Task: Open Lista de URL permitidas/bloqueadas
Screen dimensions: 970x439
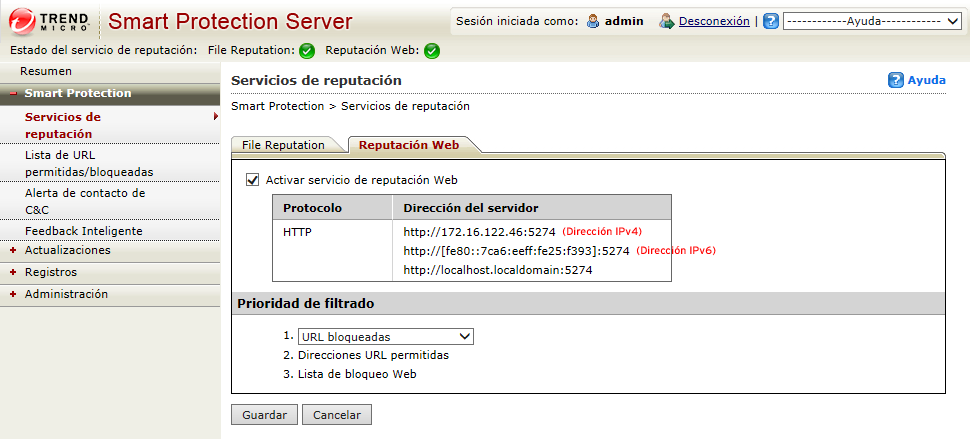Action: [89, 163]
